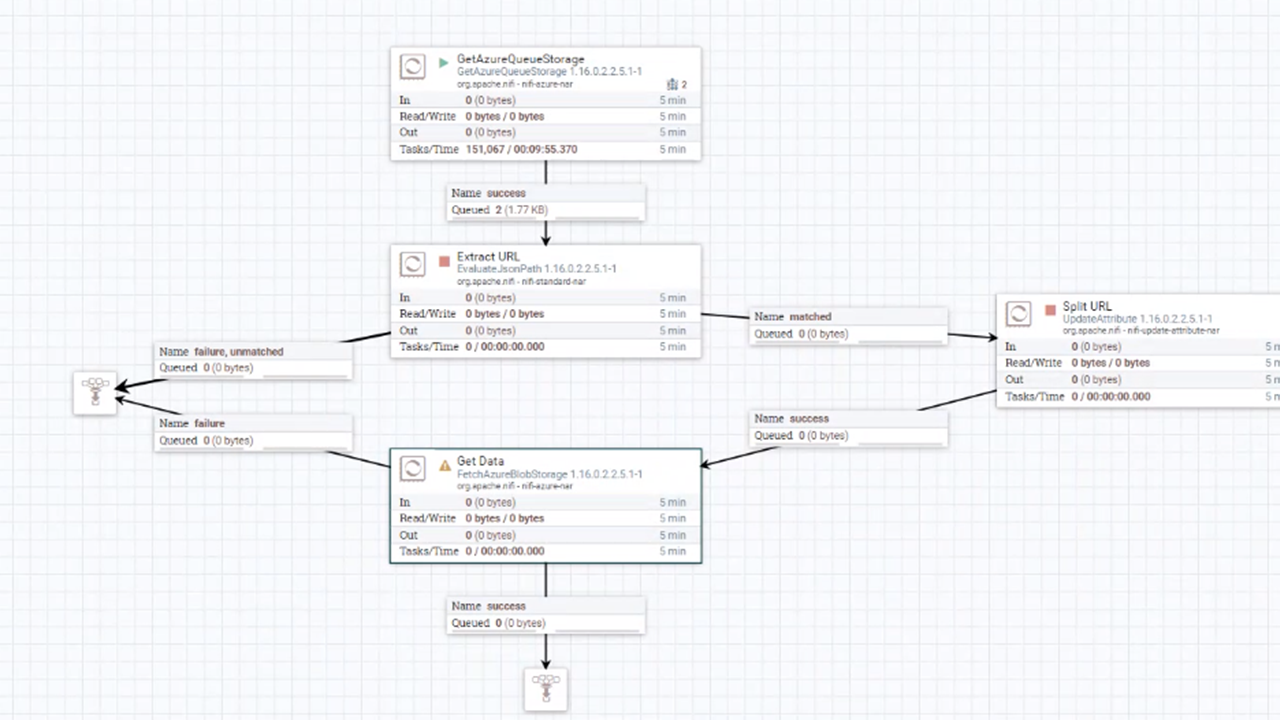Click EvaluateJsonPath 1.16.0.2.2.5.1-1 type text
Image resolution: width=1280 pixels, height=720 pixels.
click(x=537, y=269)
